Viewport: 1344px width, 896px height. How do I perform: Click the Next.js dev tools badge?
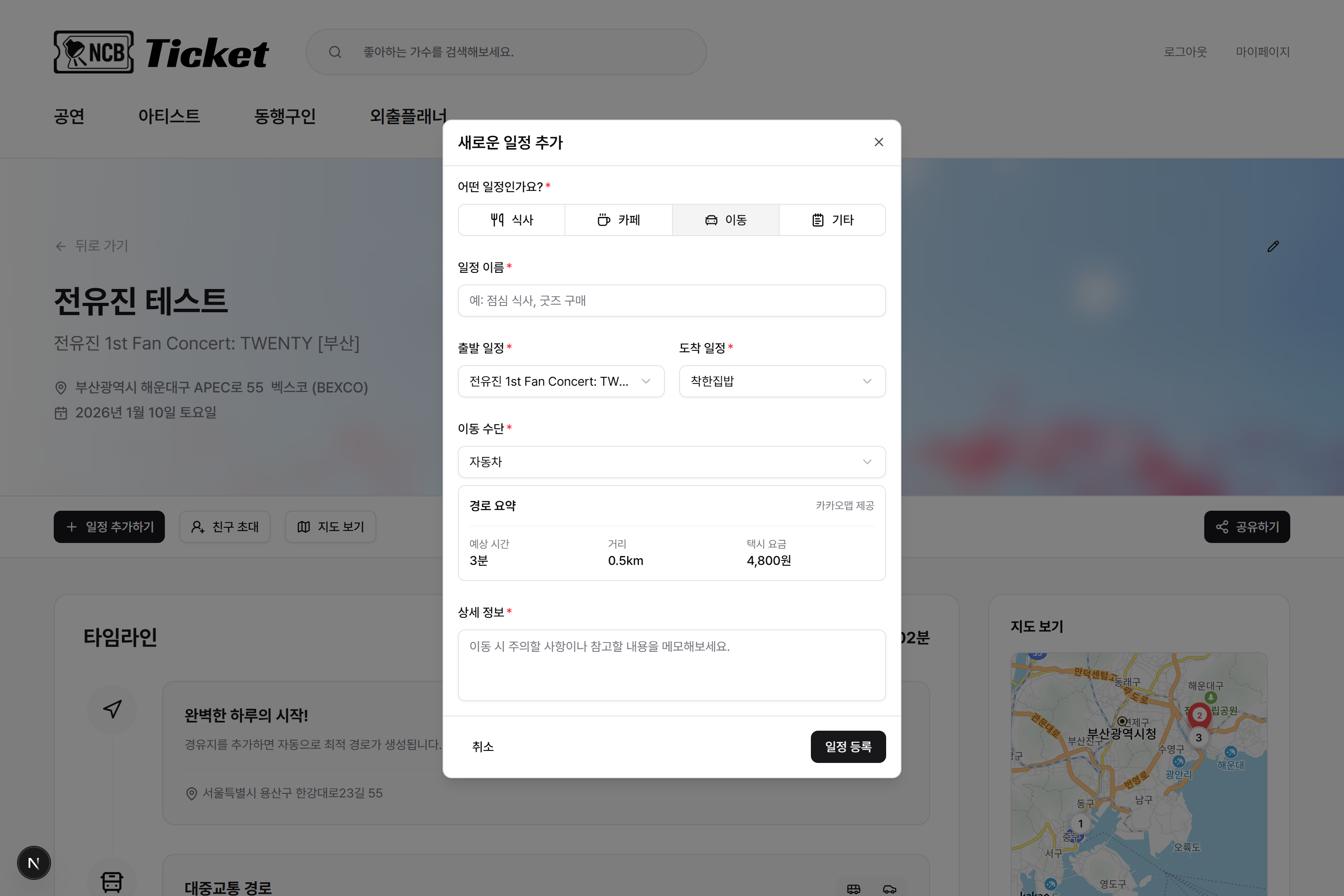coord(34,863)
